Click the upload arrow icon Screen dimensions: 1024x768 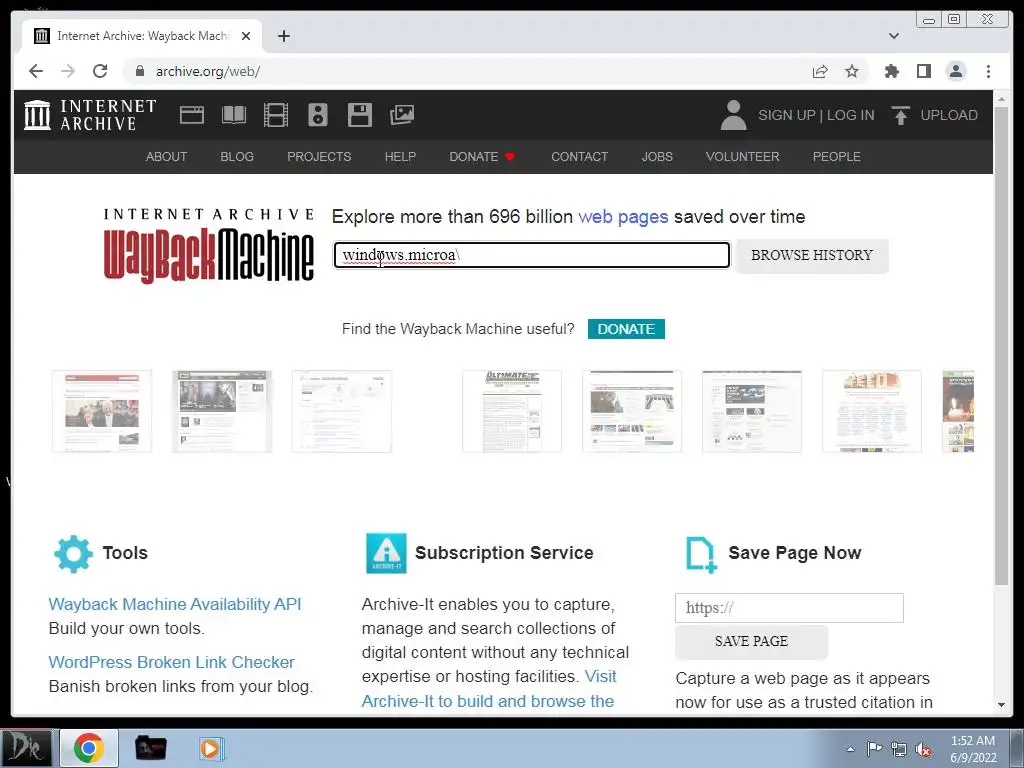[901, 115]
